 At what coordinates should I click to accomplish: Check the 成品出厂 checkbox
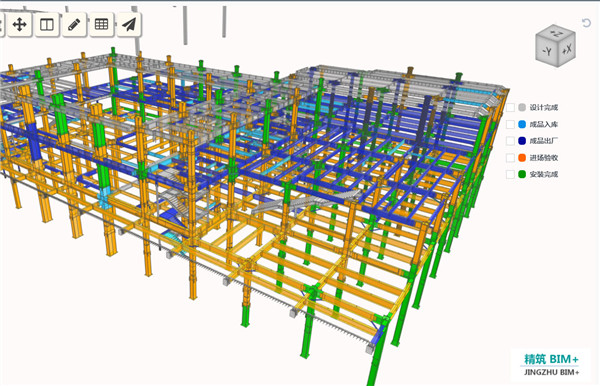click(x=510, y=141)
